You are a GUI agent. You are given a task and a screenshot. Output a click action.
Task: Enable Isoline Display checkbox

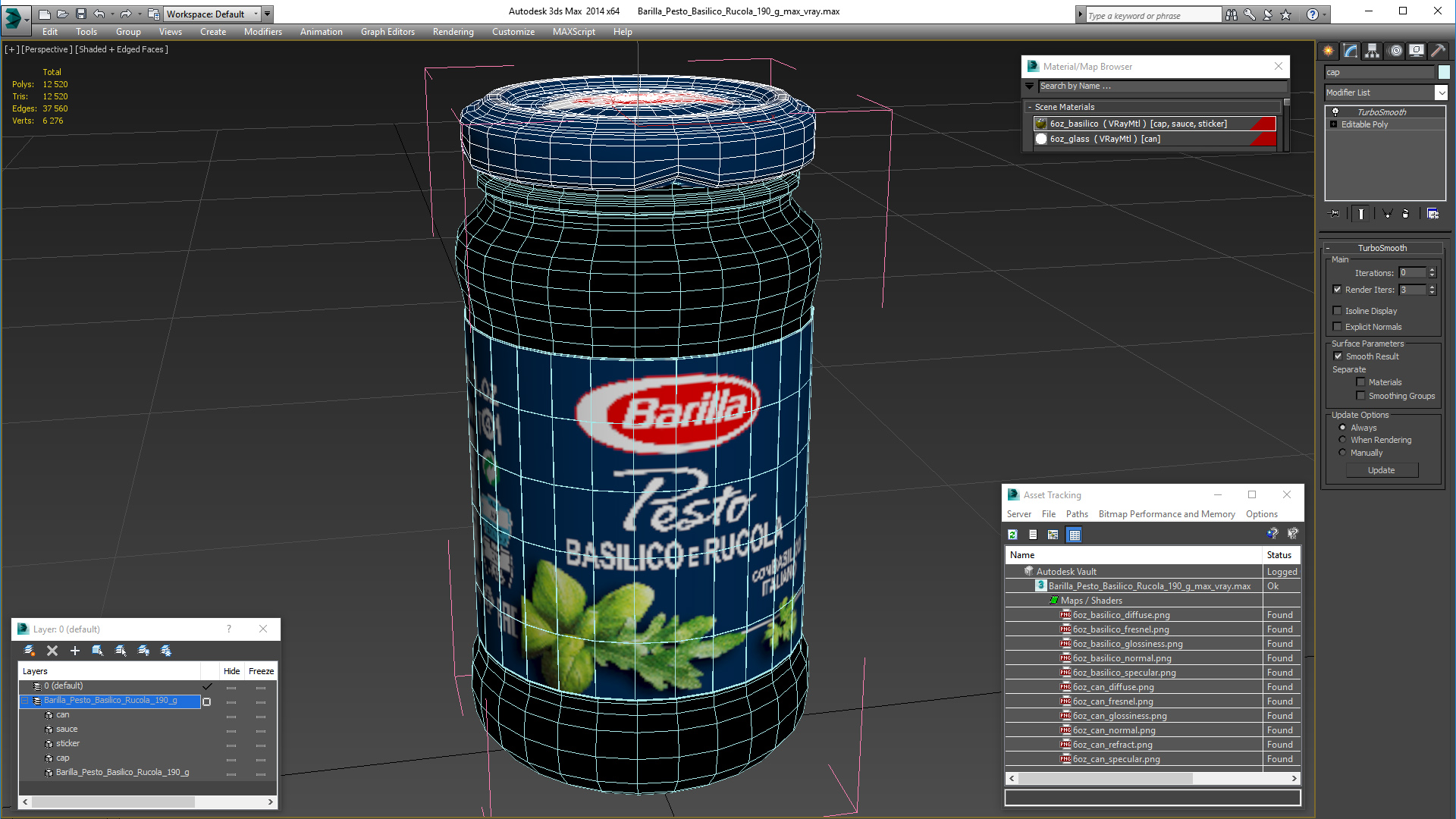click(1338, 310)
